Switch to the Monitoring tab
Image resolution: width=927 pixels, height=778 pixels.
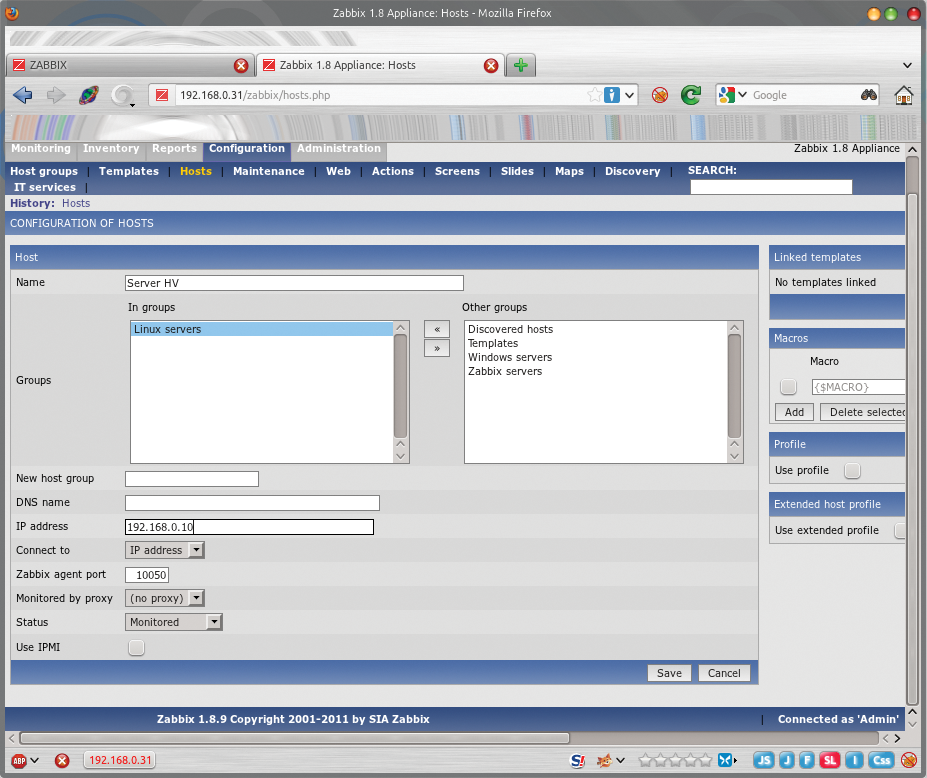tap(40, 148)
